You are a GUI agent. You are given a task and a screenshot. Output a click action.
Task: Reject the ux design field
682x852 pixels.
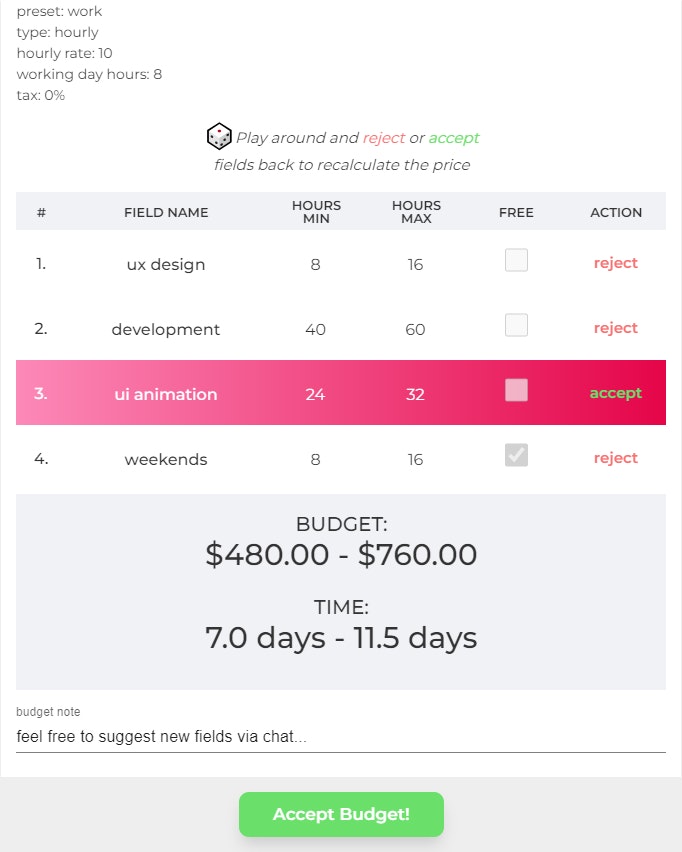[616, 263]
